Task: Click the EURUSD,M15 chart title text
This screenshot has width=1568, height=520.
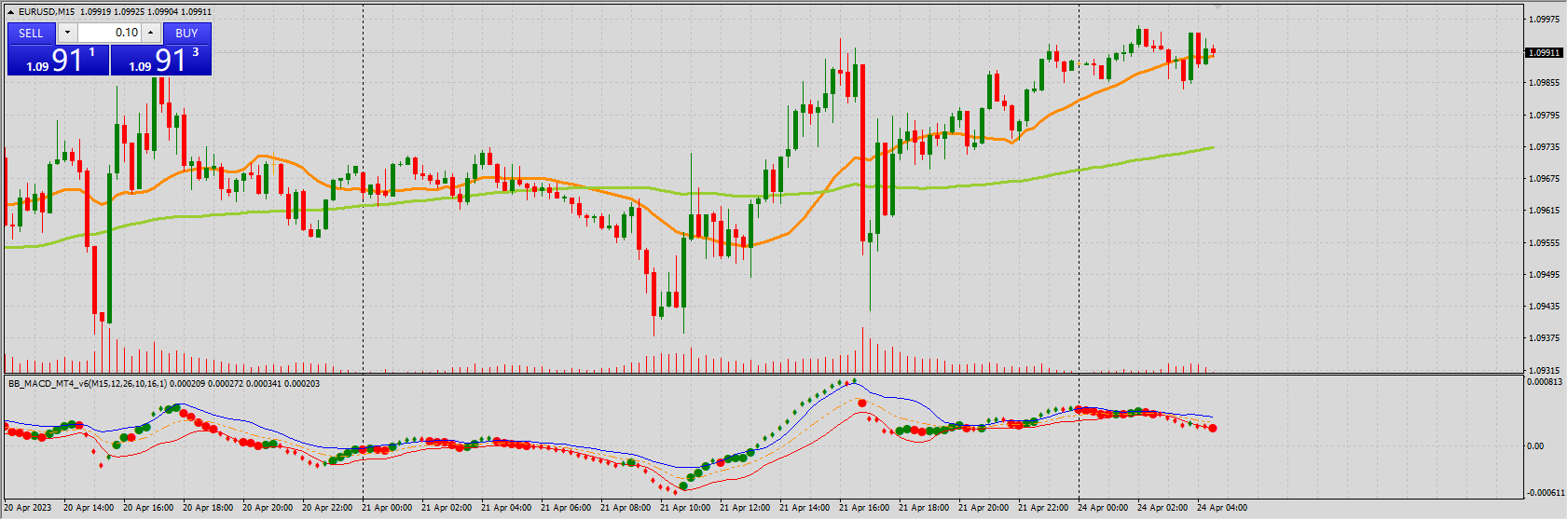Action: 48,12
